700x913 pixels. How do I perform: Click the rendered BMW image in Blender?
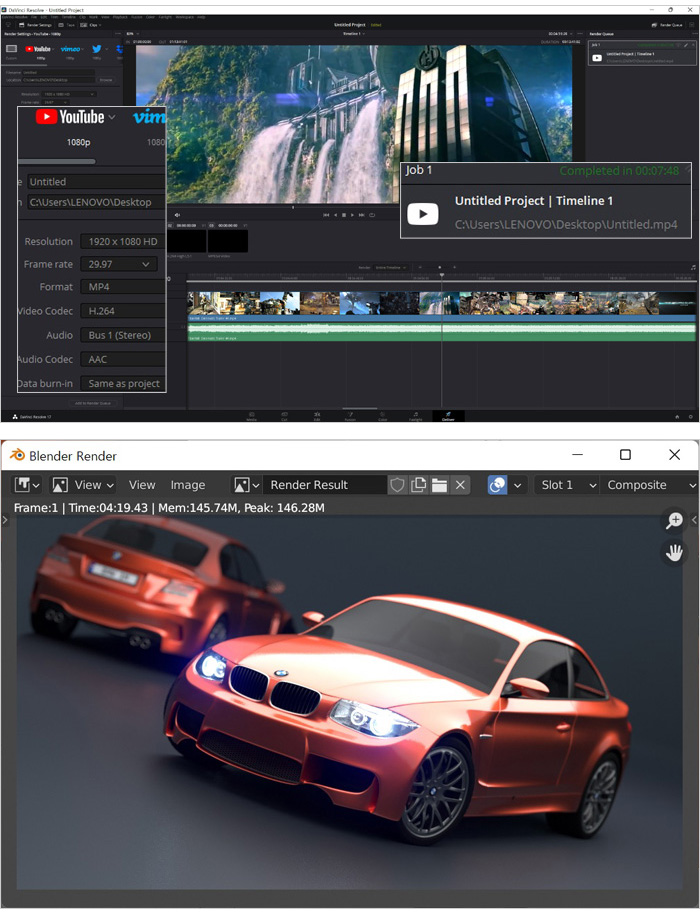coord(349,702)
